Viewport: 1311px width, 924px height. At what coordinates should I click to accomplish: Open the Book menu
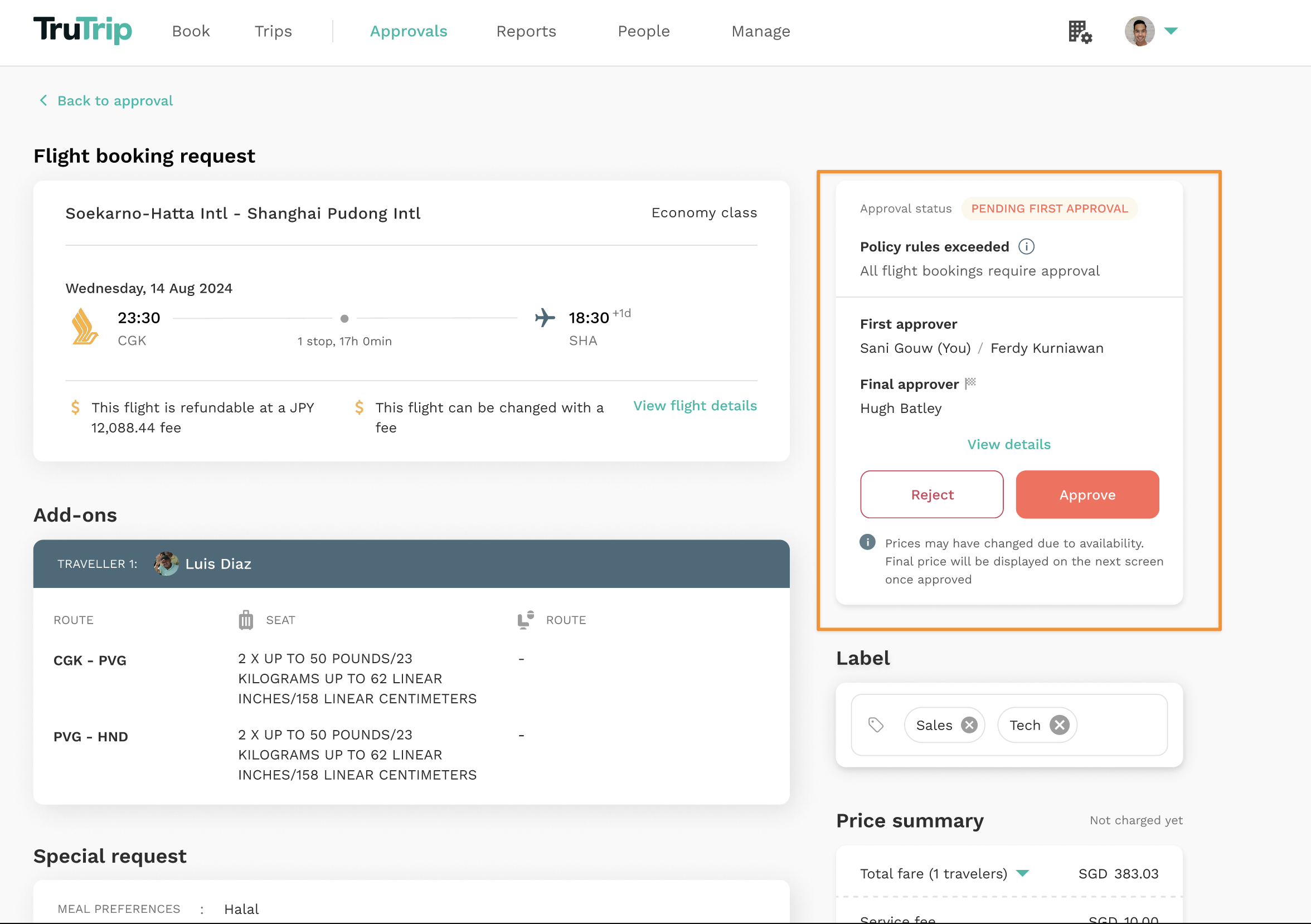coord(191,31)
